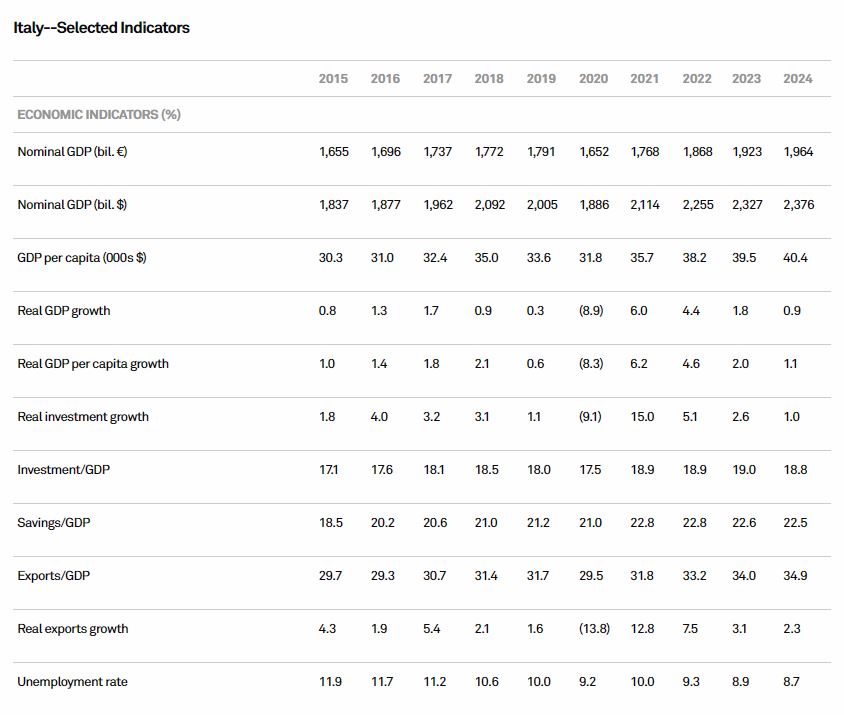Click the Real GDP growth row label
Screen dimensions: 844x715
pyautogui.click(x=64, y=311)
